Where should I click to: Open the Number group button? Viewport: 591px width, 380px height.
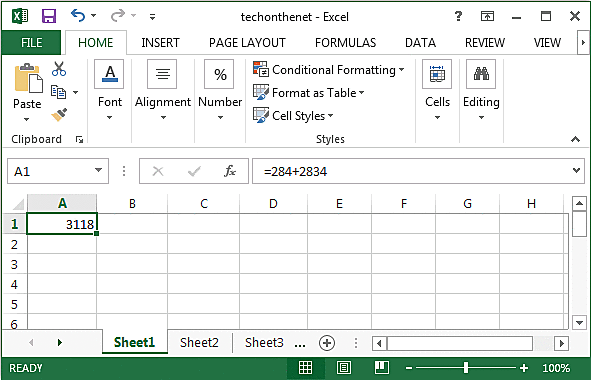220,90
